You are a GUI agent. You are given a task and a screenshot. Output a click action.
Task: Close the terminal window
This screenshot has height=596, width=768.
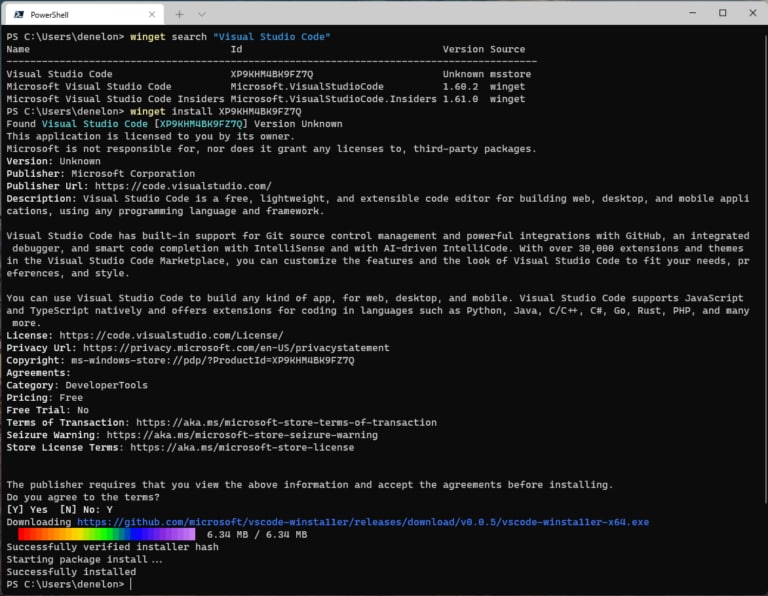[753, 13]
